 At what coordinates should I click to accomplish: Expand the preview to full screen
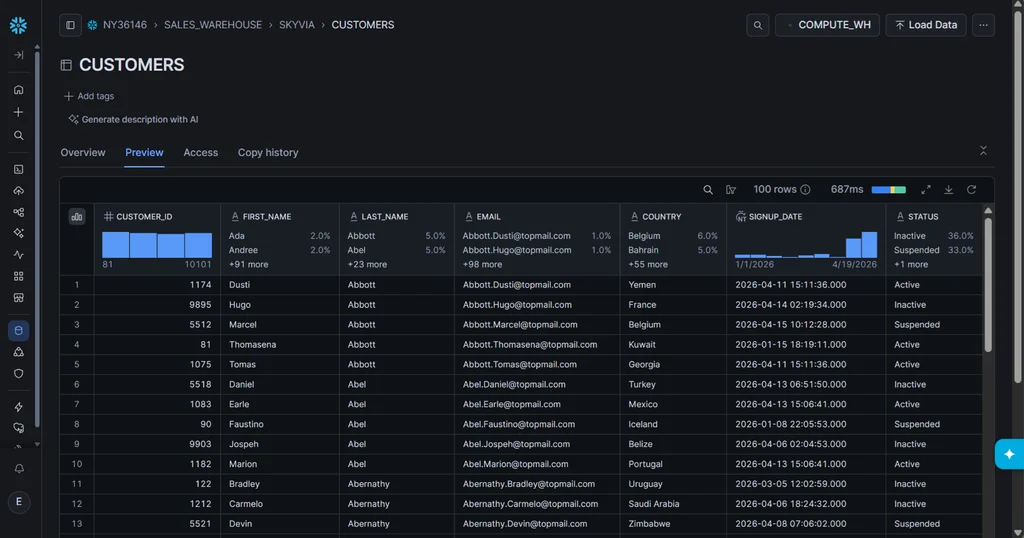tap(925, 189)
